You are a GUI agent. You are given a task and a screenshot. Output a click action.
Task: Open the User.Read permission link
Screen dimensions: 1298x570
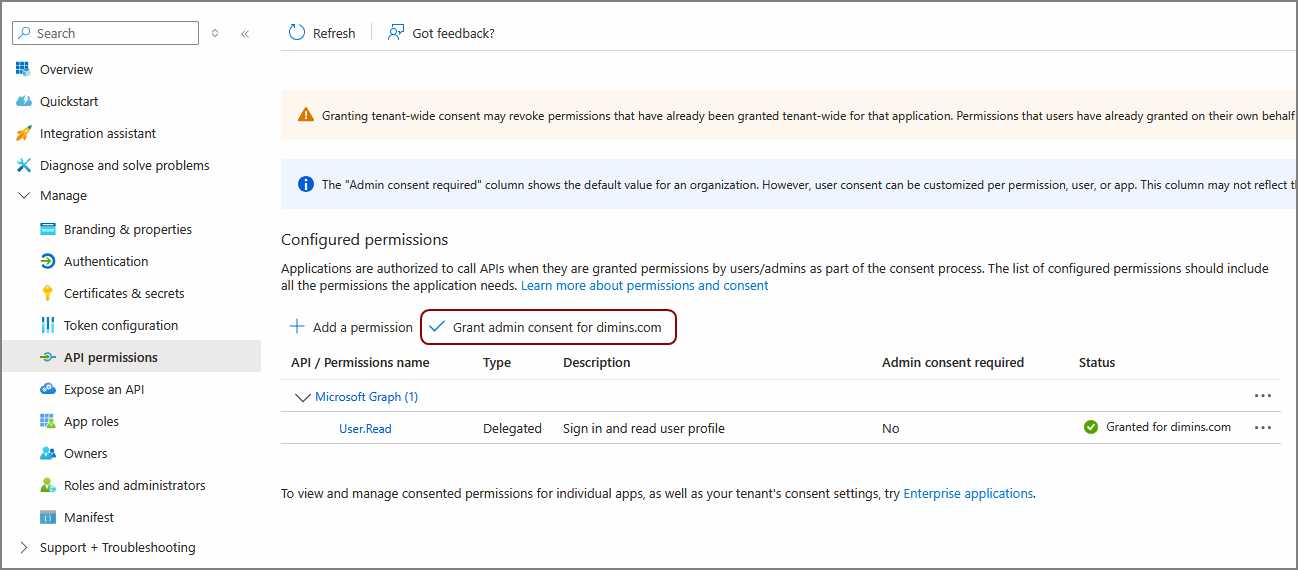(365, 428)
